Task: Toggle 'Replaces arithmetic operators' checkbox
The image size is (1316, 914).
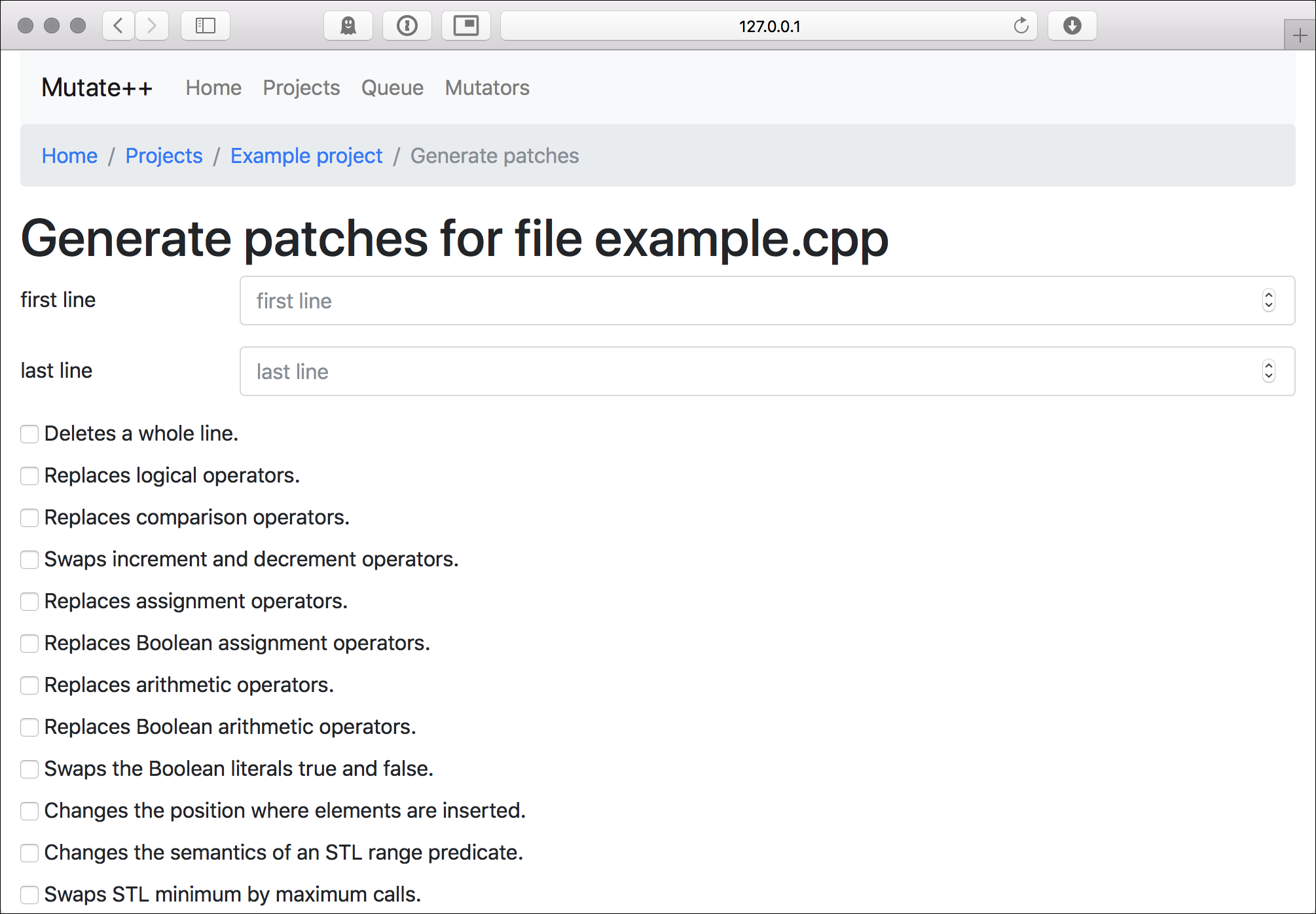Action: 29,685
